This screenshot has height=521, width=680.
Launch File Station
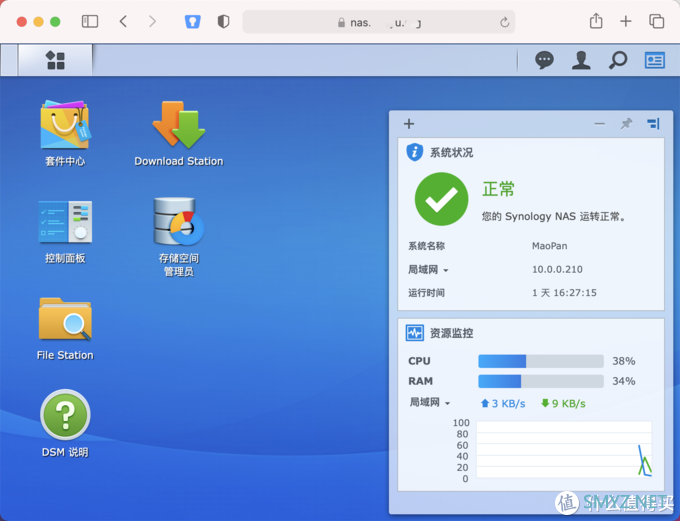point(65,329)
